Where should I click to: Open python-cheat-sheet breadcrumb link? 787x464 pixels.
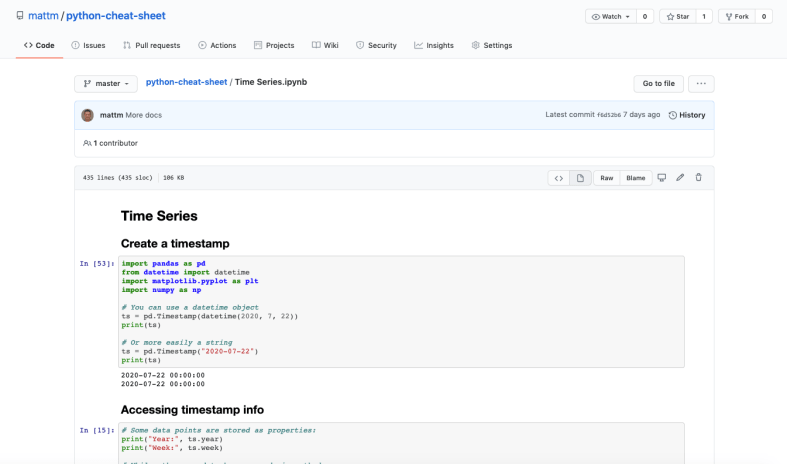coord(187,82)
